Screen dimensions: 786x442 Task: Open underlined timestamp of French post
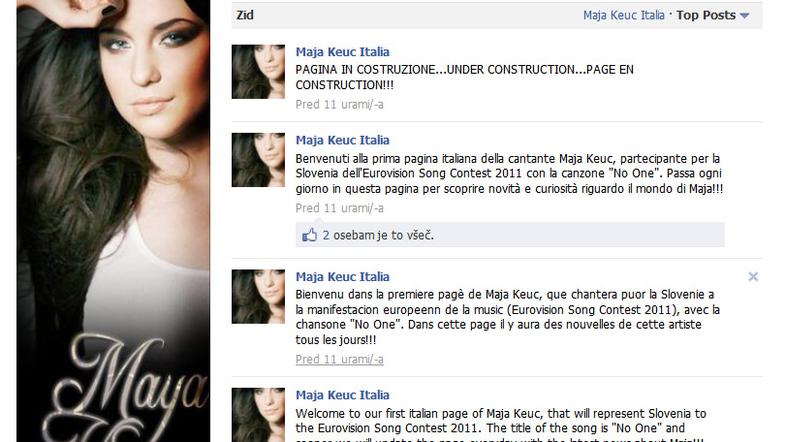coord(339,359)
